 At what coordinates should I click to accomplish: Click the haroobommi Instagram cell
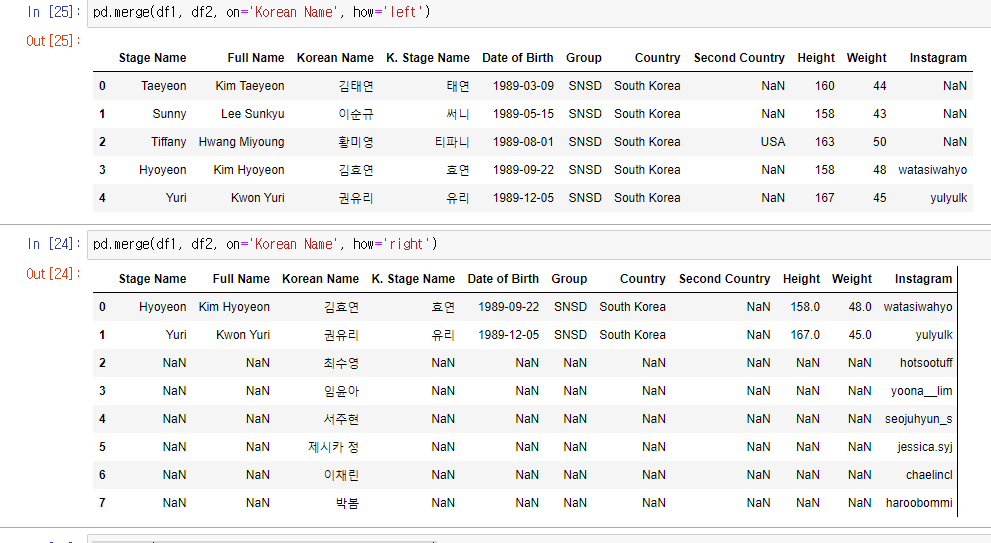point(919,503)
